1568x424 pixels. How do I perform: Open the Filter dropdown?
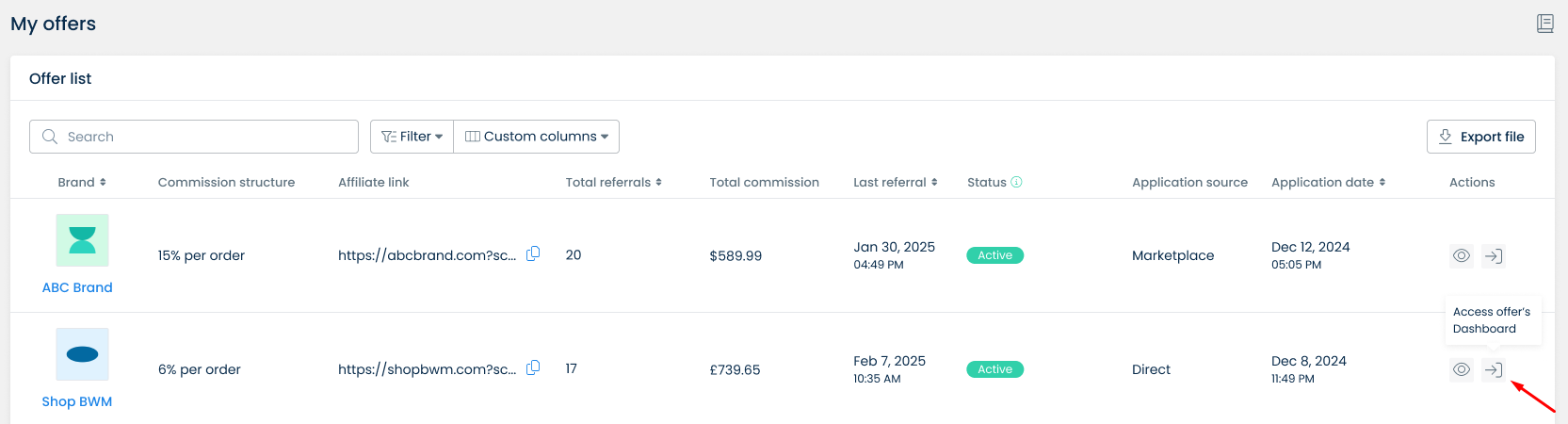tap(412, 137)
